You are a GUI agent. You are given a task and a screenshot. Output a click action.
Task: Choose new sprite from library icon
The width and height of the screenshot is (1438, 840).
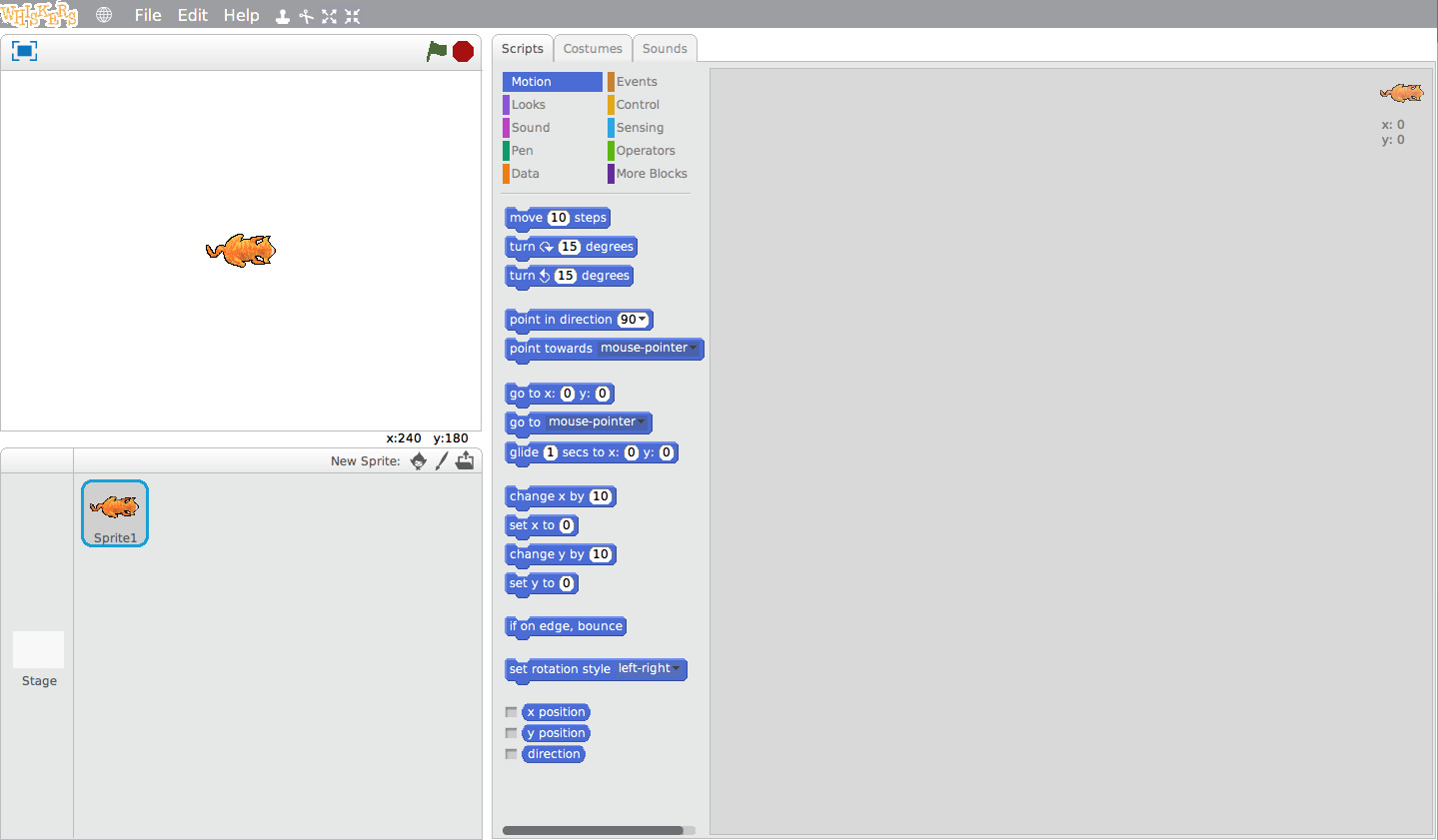(418, 460)
